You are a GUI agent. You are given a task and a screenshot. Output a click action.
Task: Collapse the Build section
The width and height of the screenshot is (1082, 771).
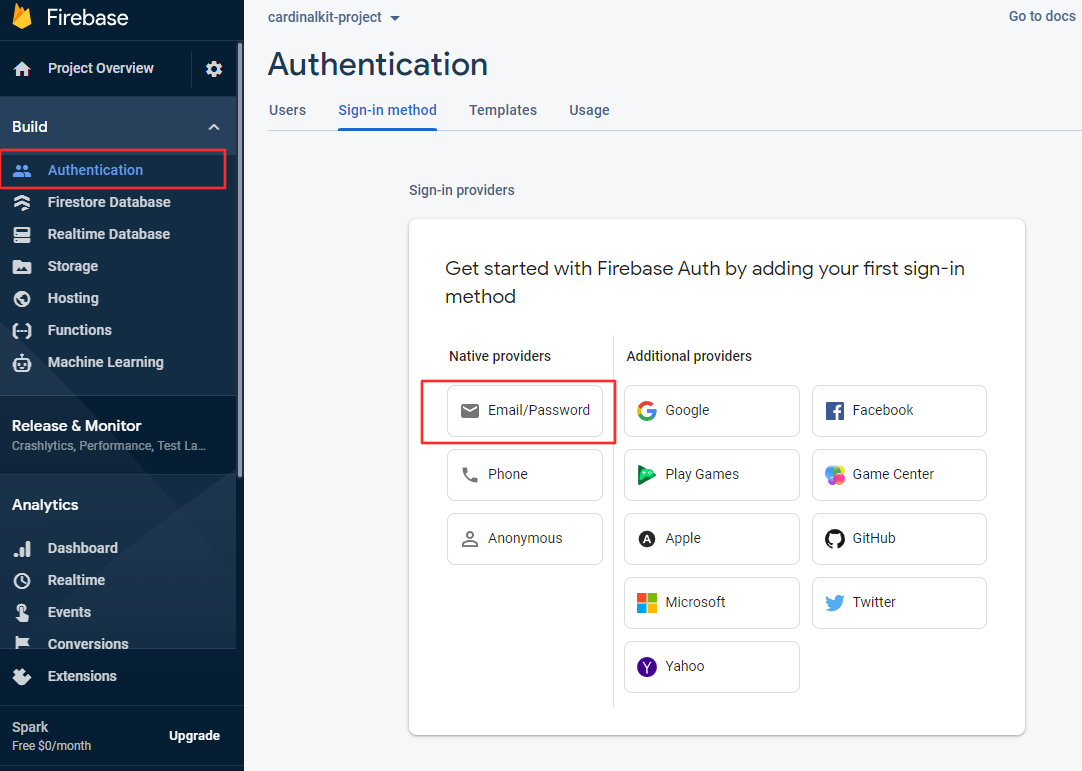pos(213,126)
